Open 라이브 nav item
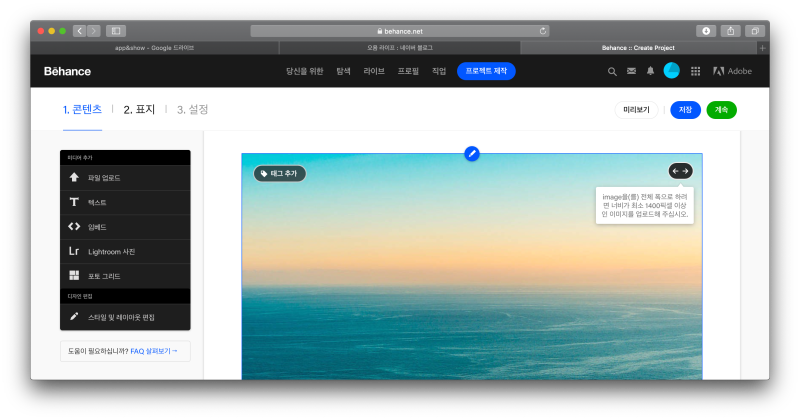This screenshot has width=800, height=420. (374, 71)
